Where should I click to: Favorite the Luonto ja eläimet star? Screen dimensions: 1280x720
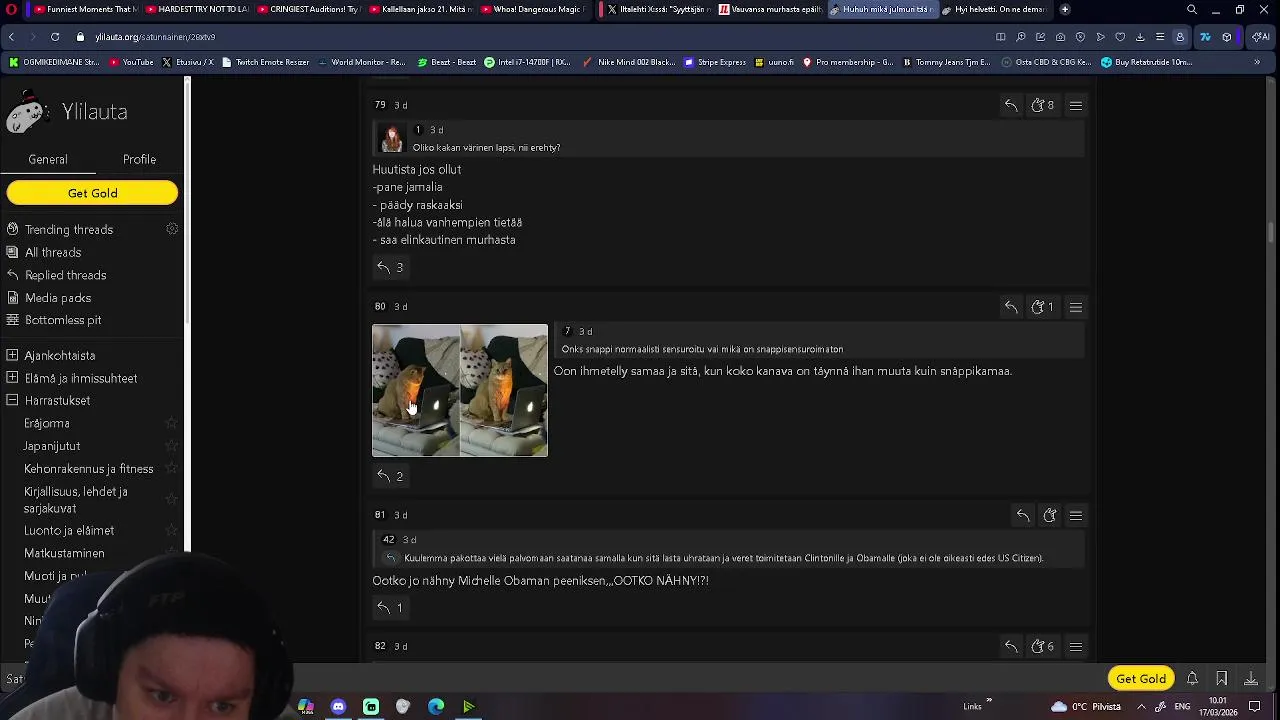click(171, 530)
